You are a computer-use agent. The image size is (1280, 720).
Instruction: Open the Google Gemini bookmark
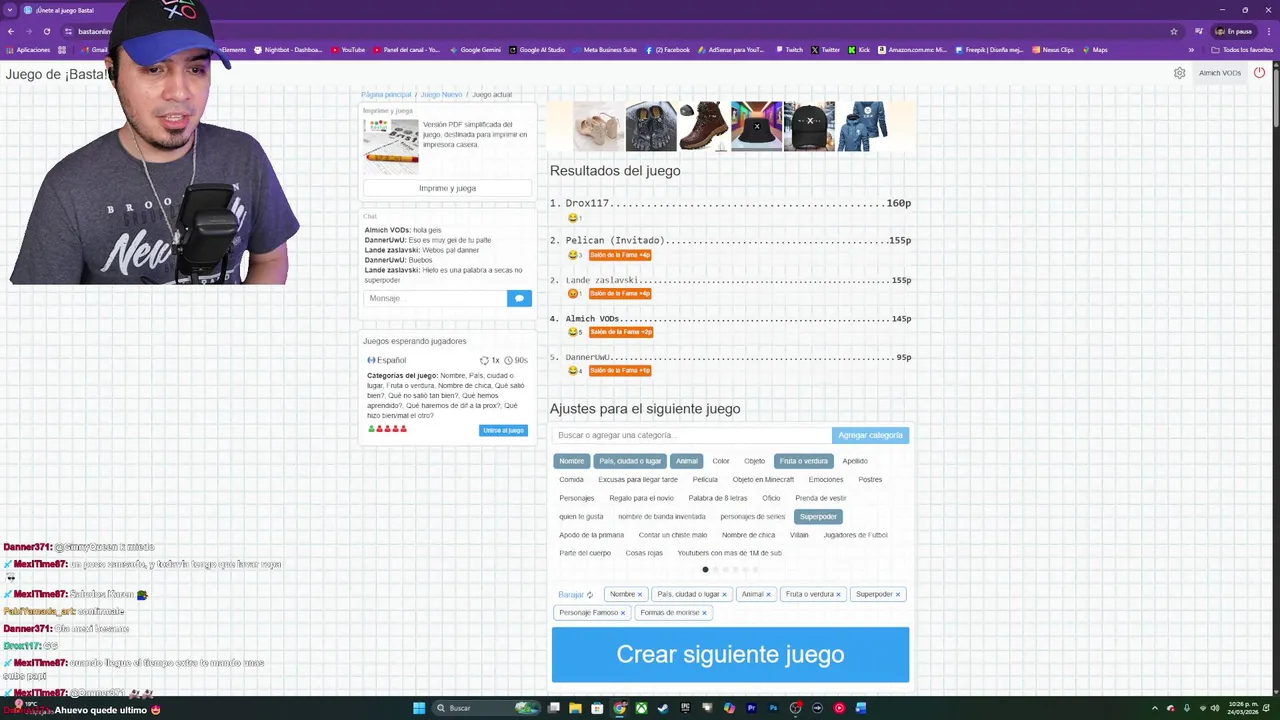pos(475,50)
